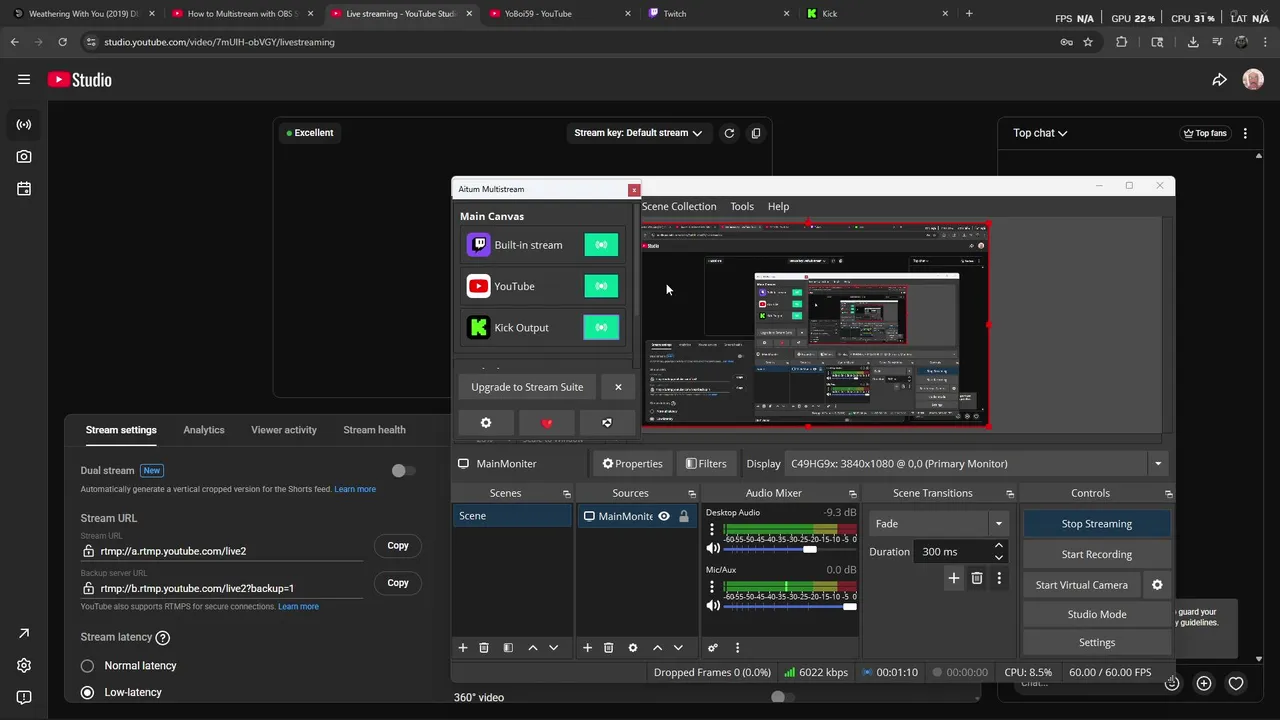This screenshot has height=720, width=1280.
Task: Pop out the Audio Mixer dock icon
Action: point(852,494)
